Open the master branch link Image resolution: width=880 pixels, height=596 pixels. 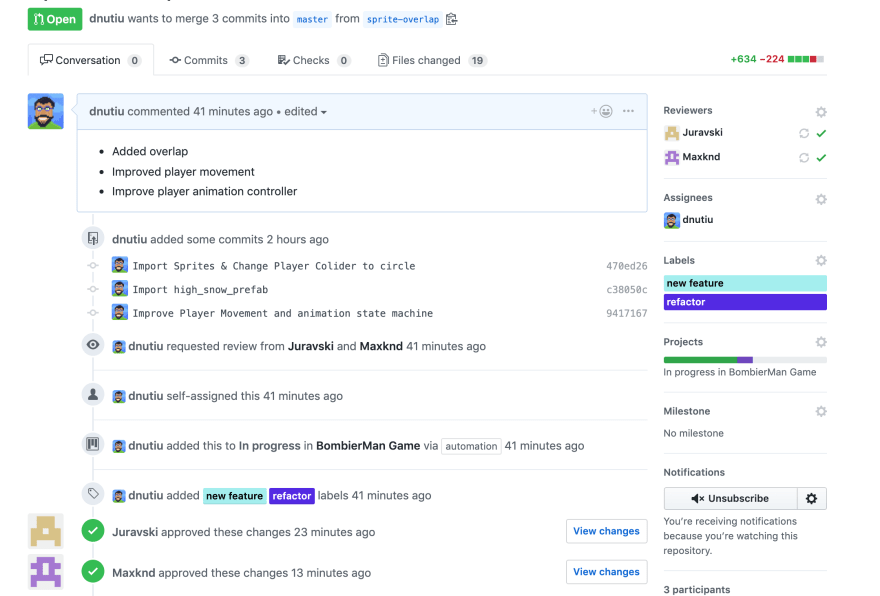pyautogui.click(x=312, y=20)
